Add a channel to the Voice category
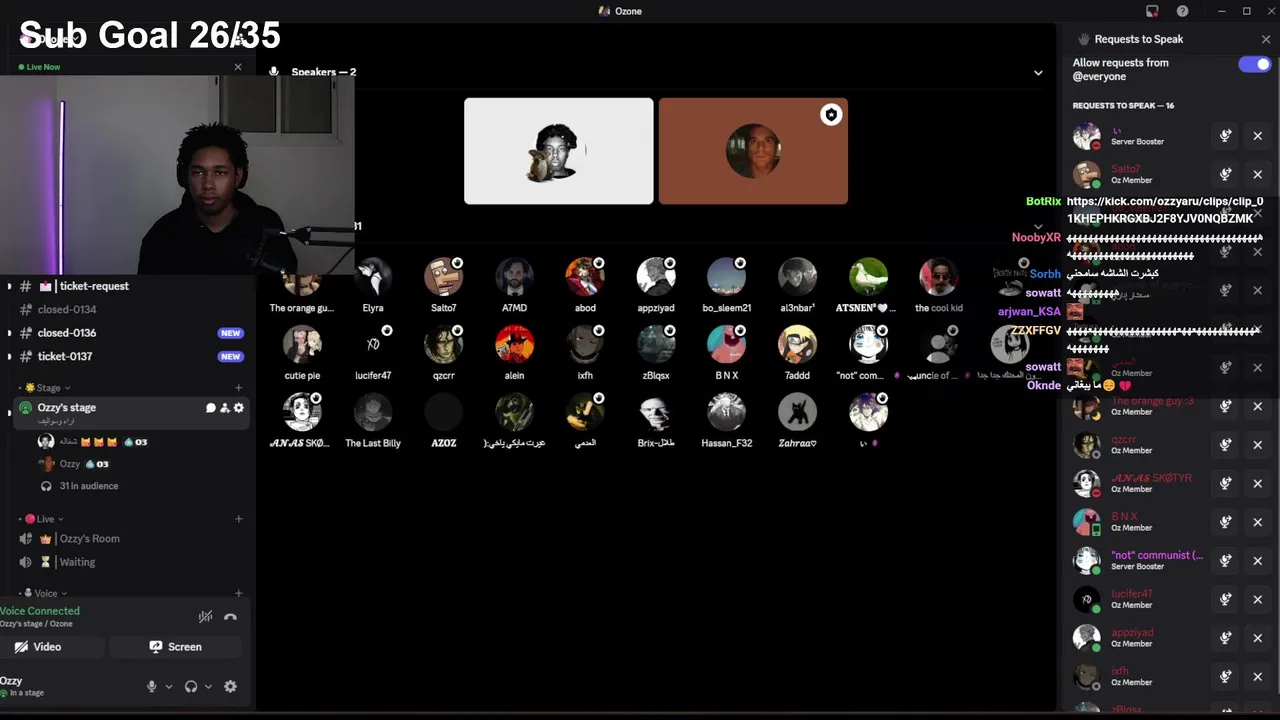The width and height of the screenshot is (1280, 720). (238, 593)
